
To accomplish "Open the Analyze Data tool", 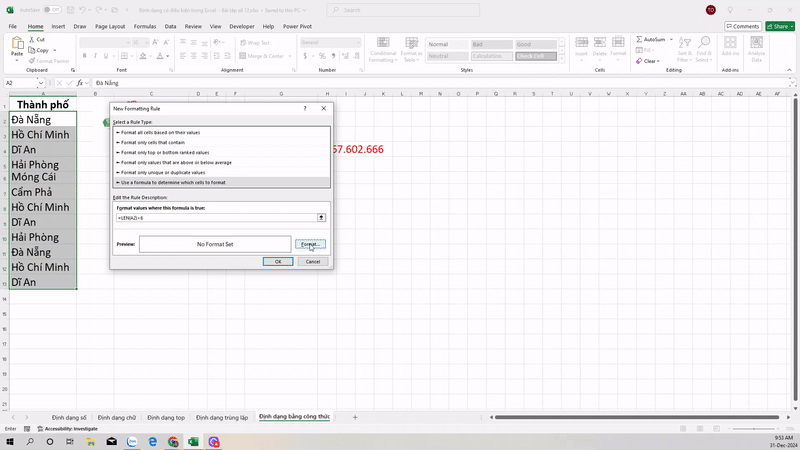I will point(756,49).
